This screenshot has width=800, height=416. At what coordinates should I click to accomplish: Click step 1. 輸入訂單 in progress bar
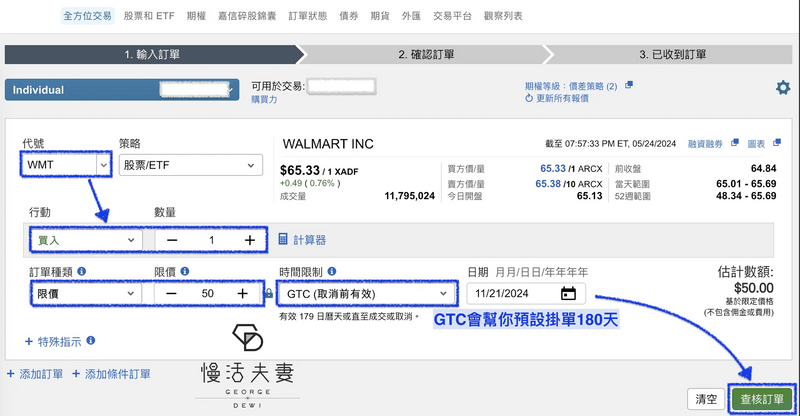152,55
